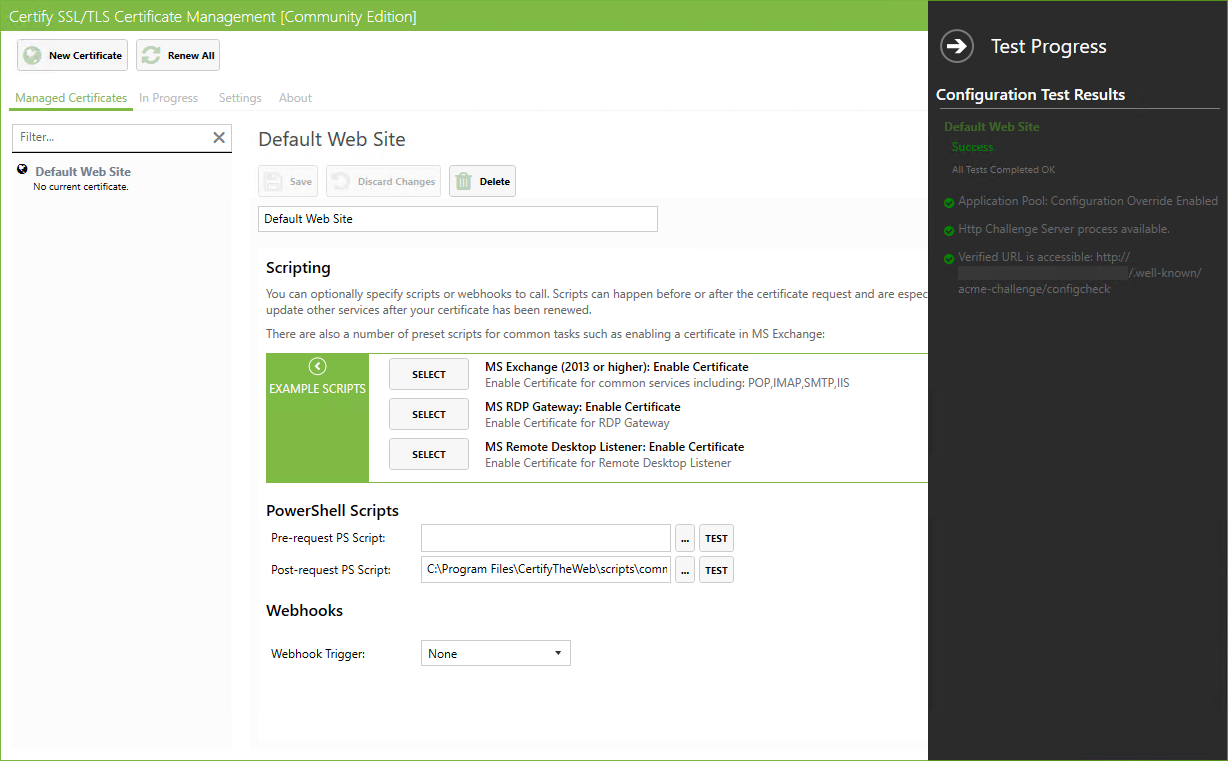Test the Pre-request PS Script

pyautogui.click(x=716, y=538)
